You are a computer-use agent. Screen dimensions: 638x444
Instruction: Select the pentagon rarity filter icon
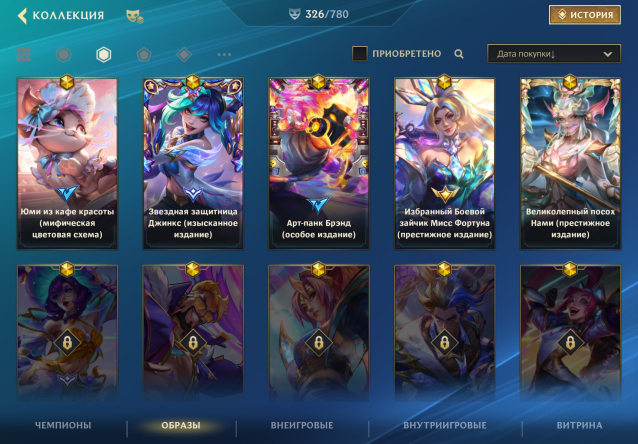(144, 54)
